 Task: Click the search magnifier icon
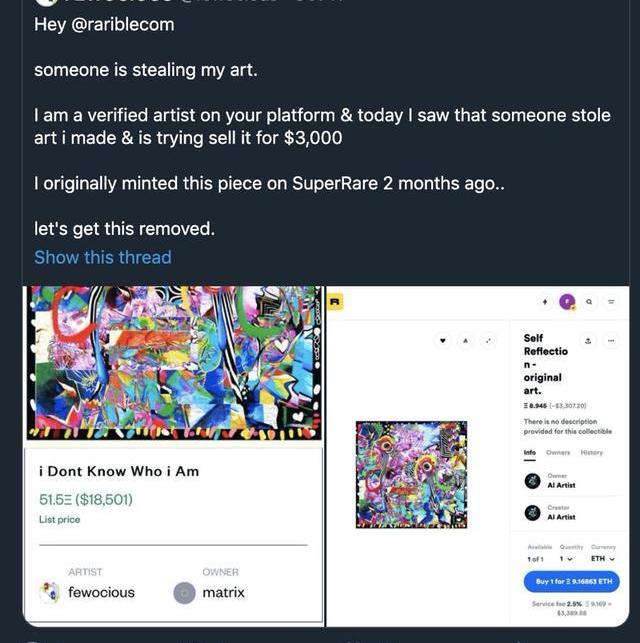pos(590,301)
